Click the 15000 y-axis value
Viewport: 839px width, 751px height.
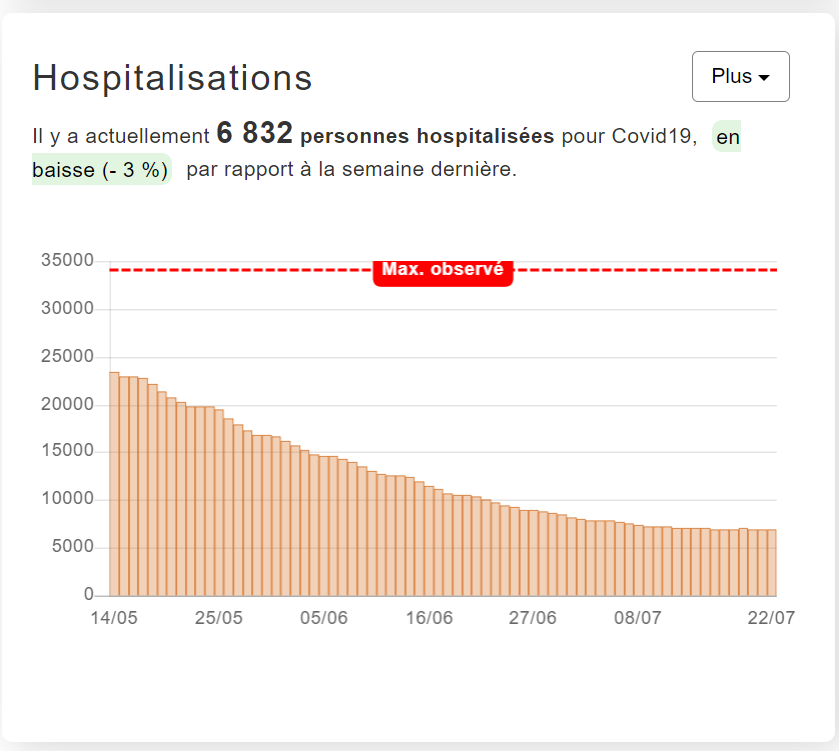click(68, 452)
